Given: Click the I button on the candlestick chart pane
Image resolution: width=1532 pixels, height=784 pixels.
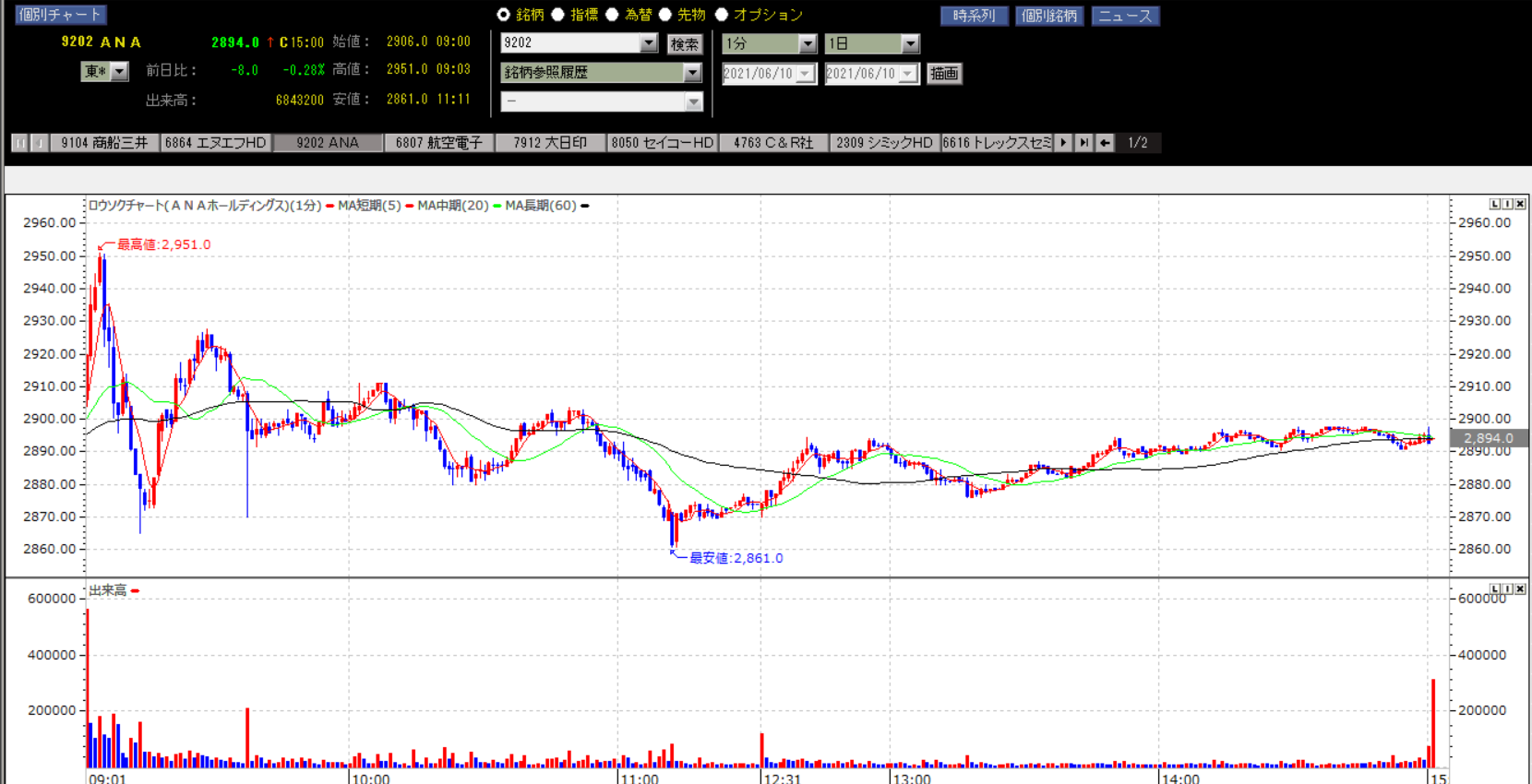Looking at the screenshot, I should (x=1508, y=204).
